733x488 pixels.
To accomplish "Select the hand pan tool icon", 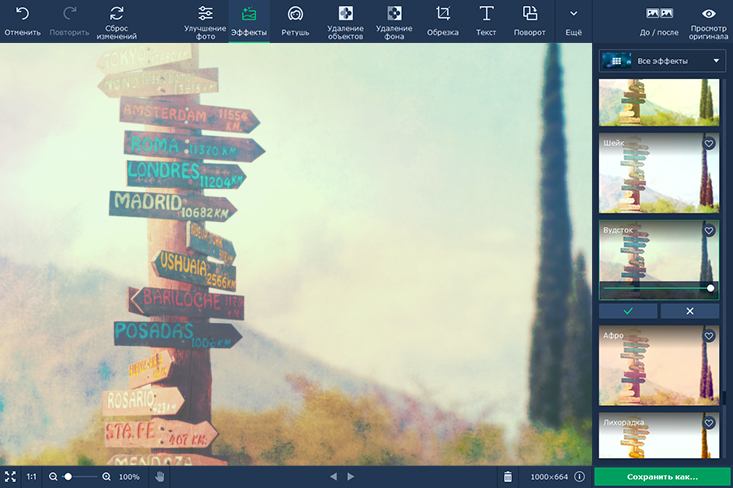I will pyautogui.click(x=159, y=477).
